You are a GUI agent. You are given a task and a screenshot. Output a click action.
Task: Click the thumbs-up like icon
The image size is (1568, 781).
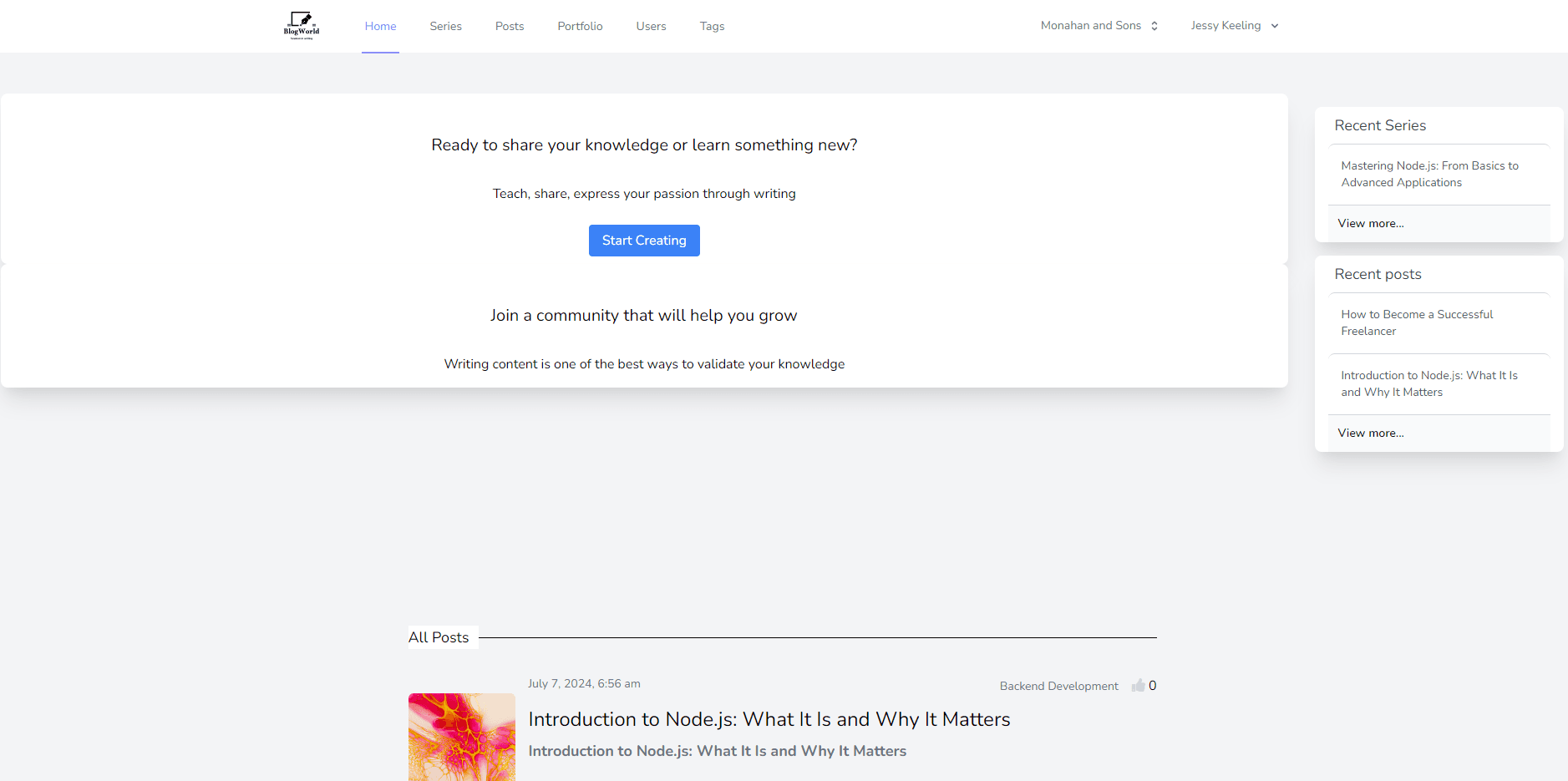pyautogui.click(x=1138, y=686)
